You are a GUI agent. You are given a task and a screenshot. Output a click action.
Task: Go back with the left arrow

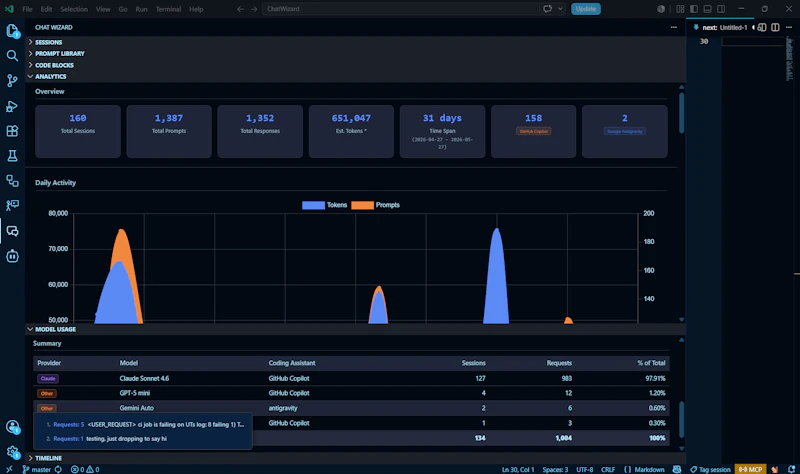pos(240,9)
